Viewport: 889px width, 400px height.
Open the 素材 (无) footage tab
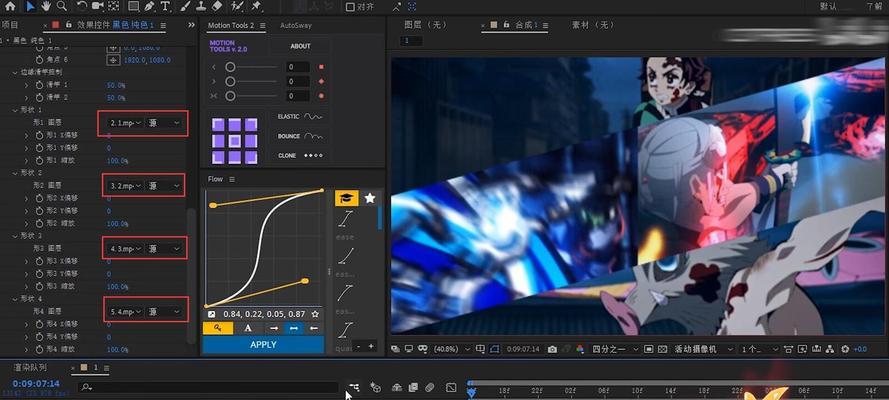(x=593, y=25)
